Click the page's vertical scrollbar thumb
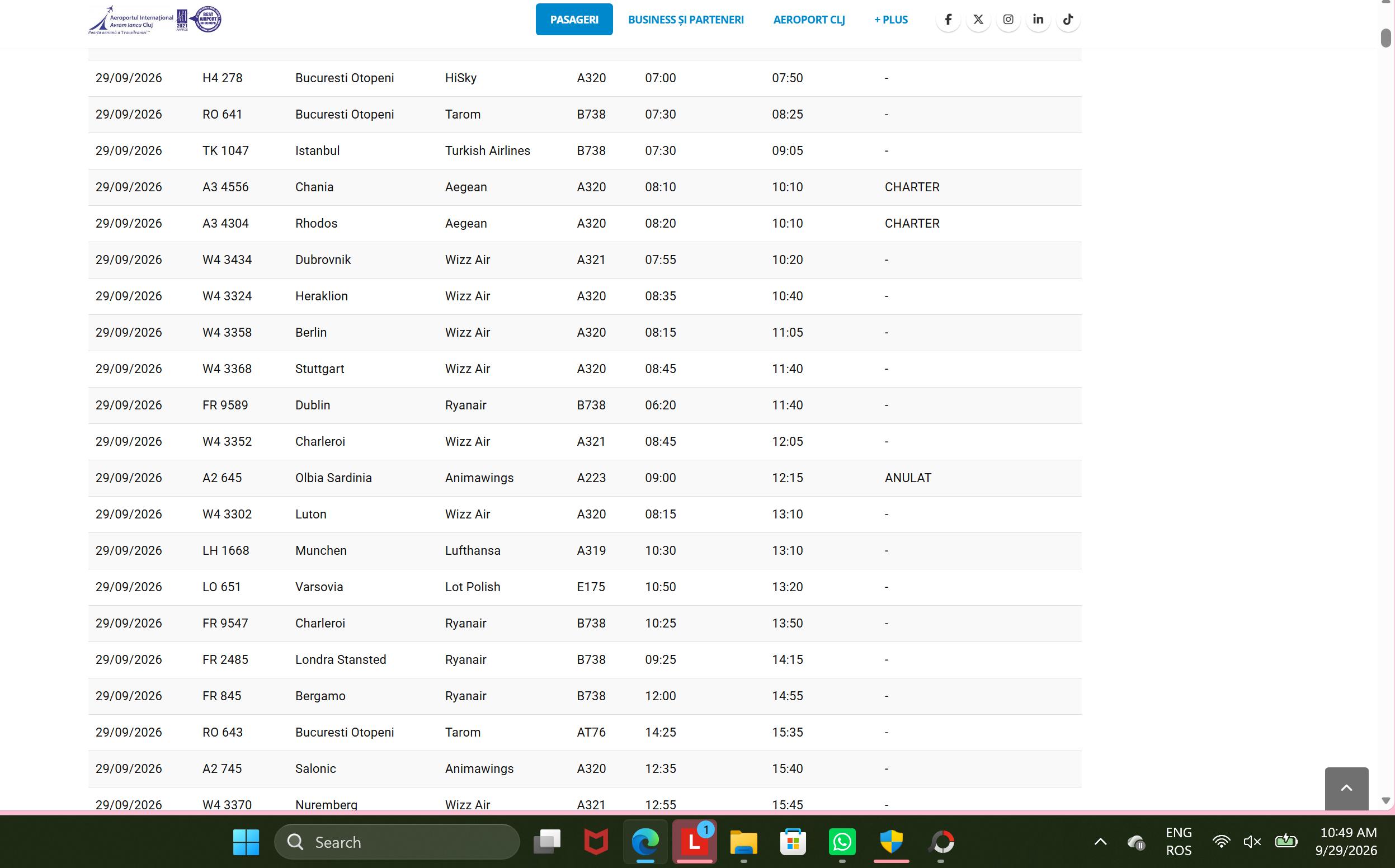This screenshot has width=1395, height=868. tap(1386, 38)
